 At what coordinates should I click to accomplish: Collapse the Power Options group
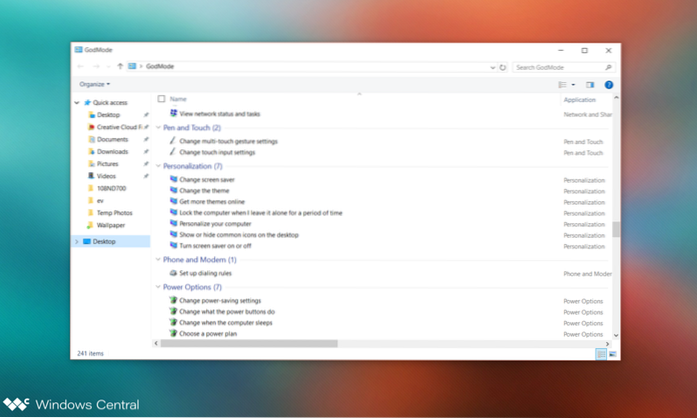coord(159,287)
